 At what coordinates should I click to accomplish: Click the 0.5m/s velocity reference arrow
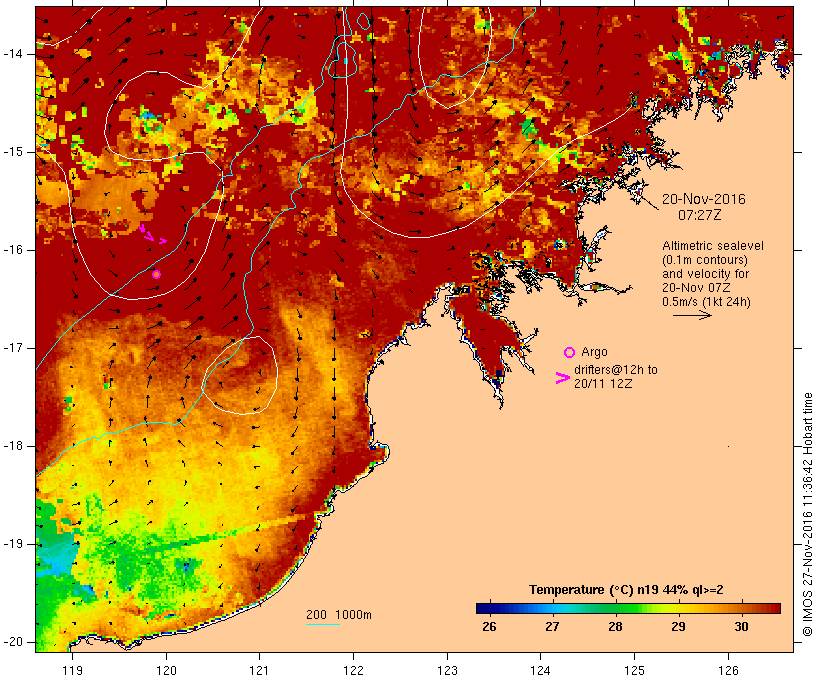(x=692, y=315)
